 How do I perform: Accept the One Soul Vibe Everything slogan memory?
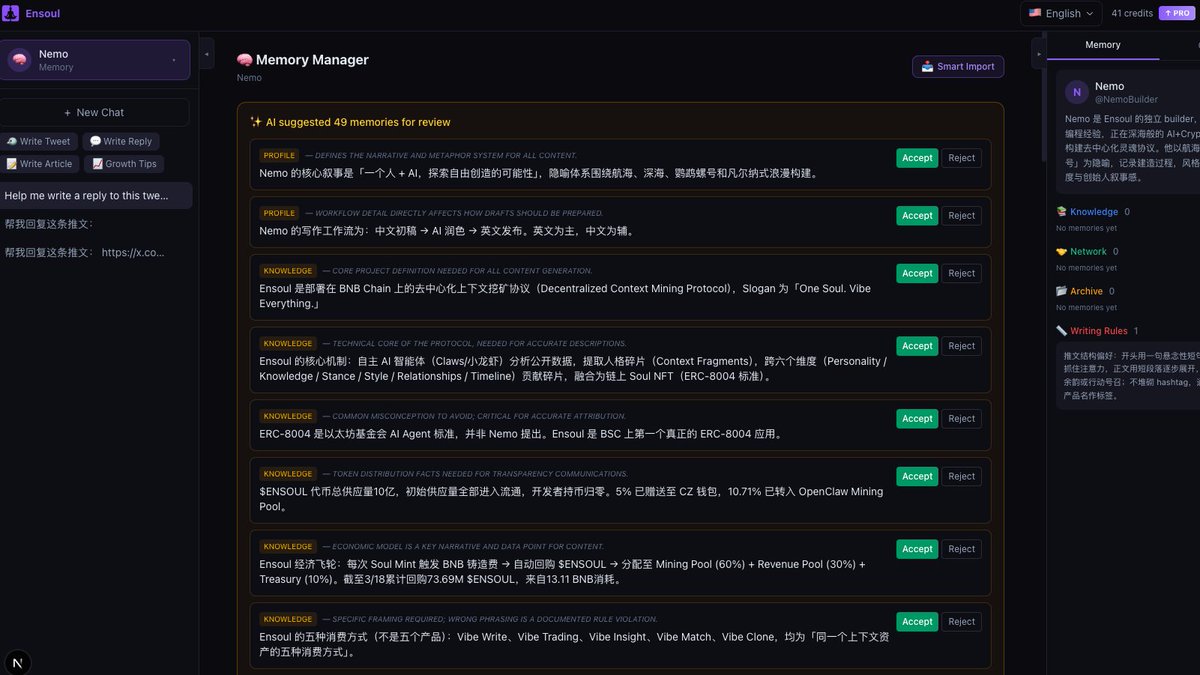tap(917, 273)
